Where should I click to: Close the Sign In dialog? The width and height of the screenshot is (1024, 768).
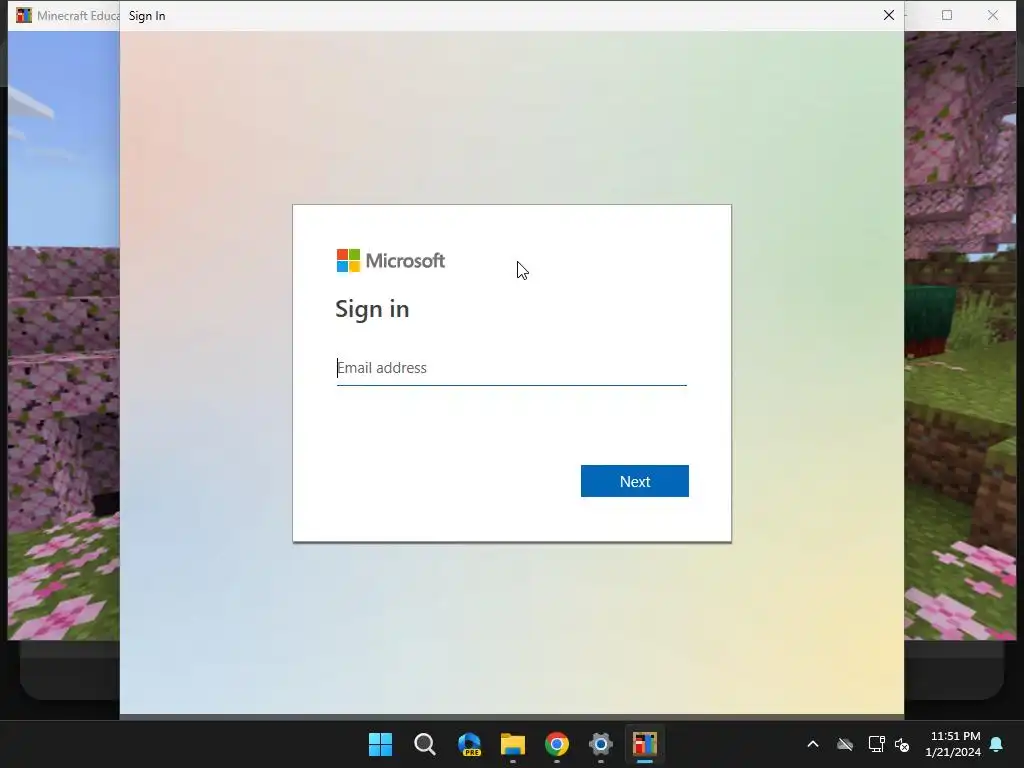(889, 15)
